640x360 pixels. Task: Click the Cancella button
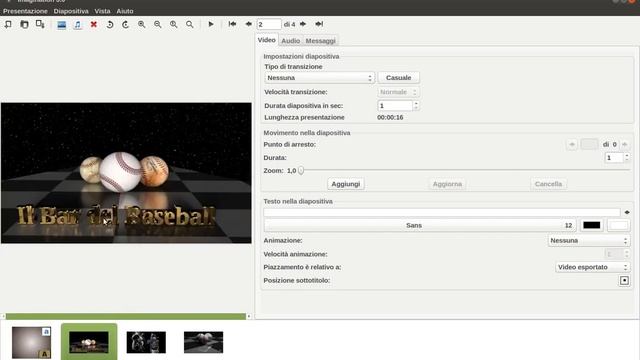[x=548, y=184]
